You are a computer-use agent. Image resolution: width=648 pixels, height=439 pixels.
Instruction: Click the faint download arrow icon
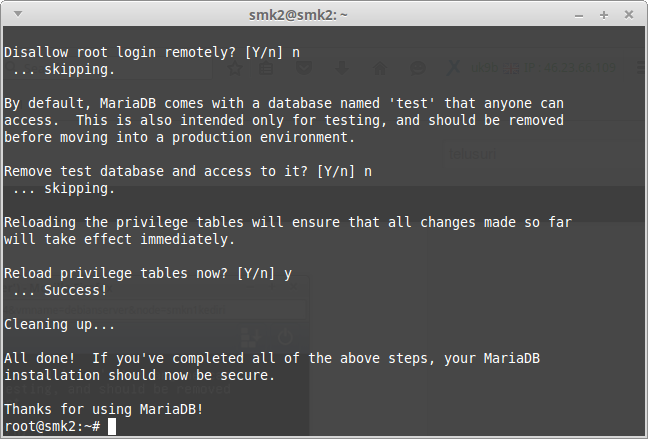[342, 68]
